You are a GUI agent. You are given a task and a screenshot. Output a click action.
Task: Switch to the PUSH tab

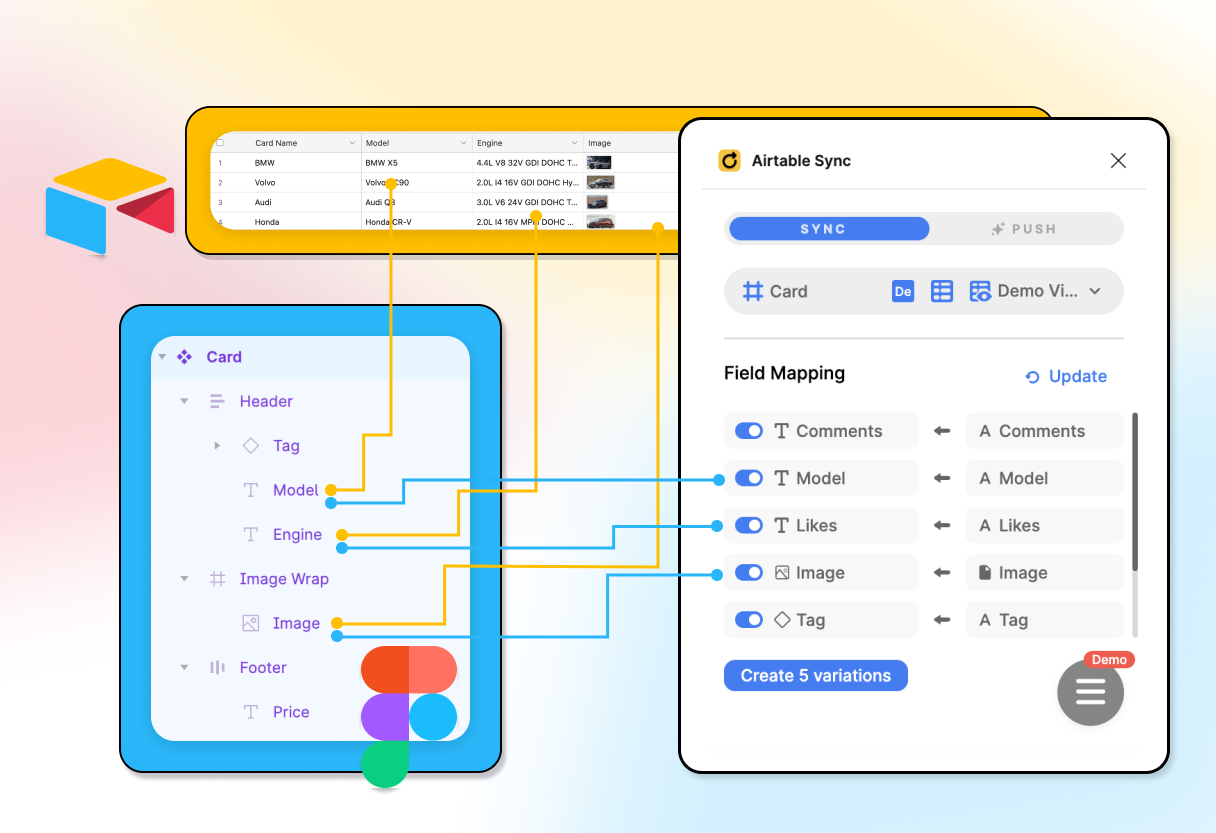(1023, 229)
